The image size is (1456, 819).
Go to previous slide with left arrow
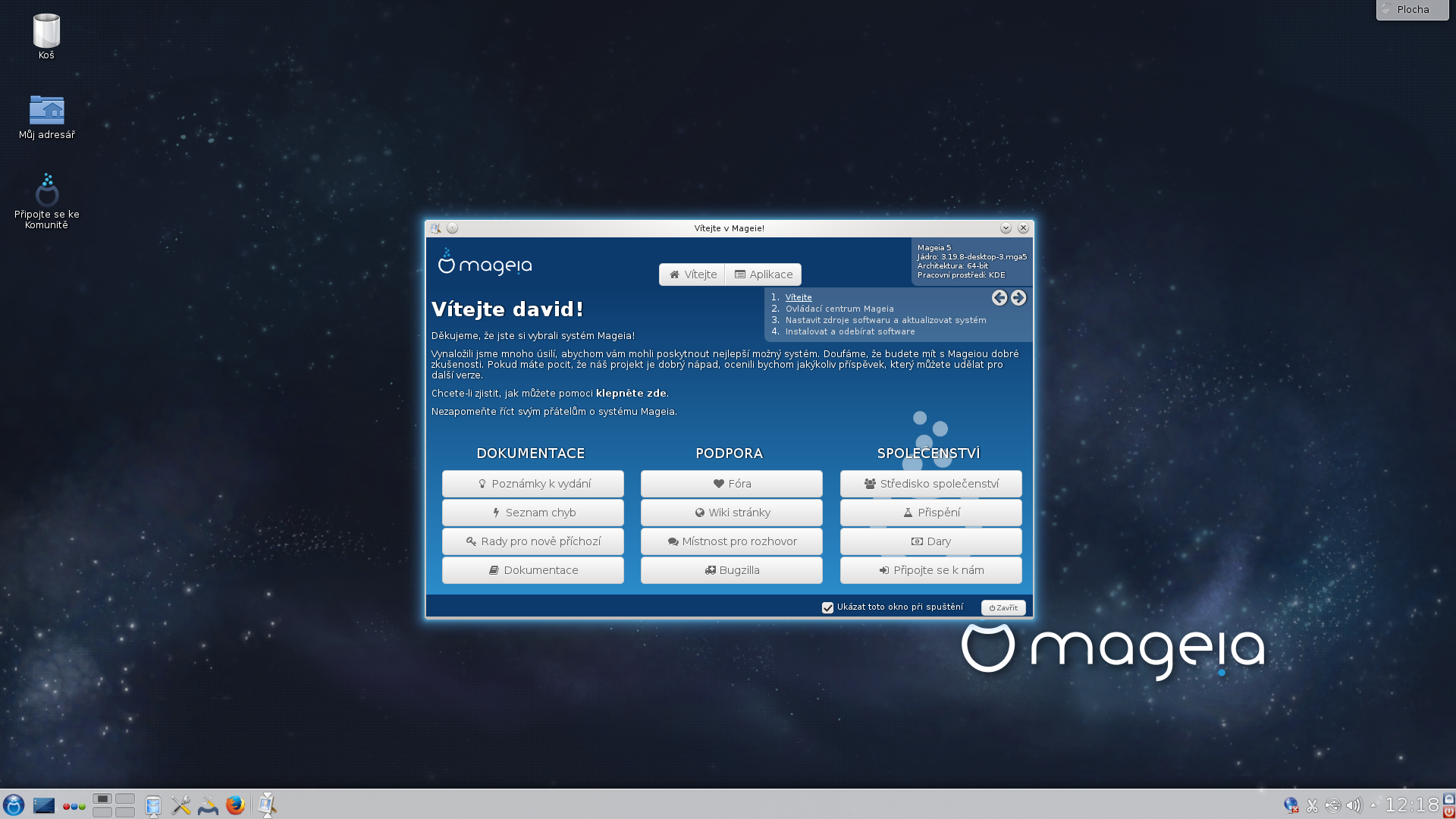click(999, 298)
